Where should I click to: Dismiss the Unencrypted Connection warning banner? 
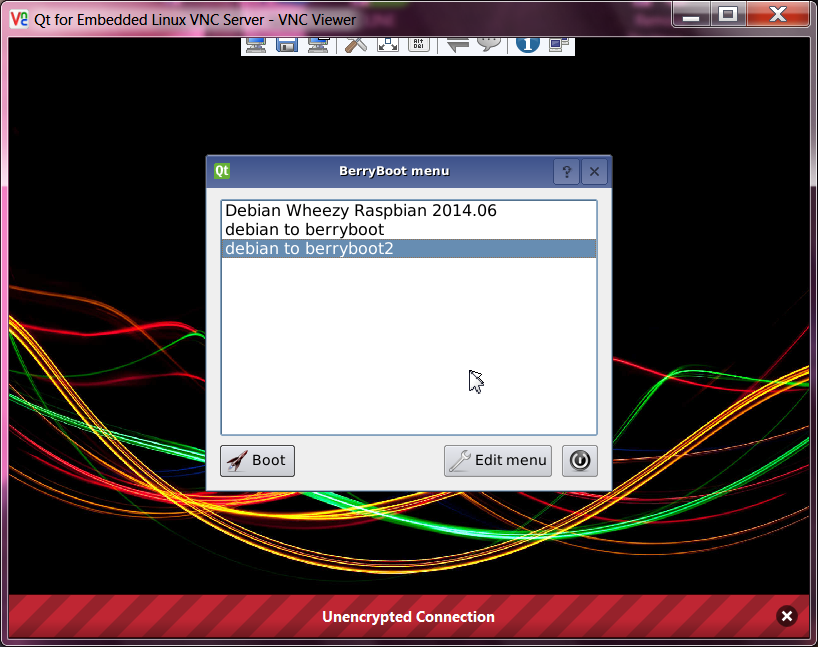click(786, 617)
